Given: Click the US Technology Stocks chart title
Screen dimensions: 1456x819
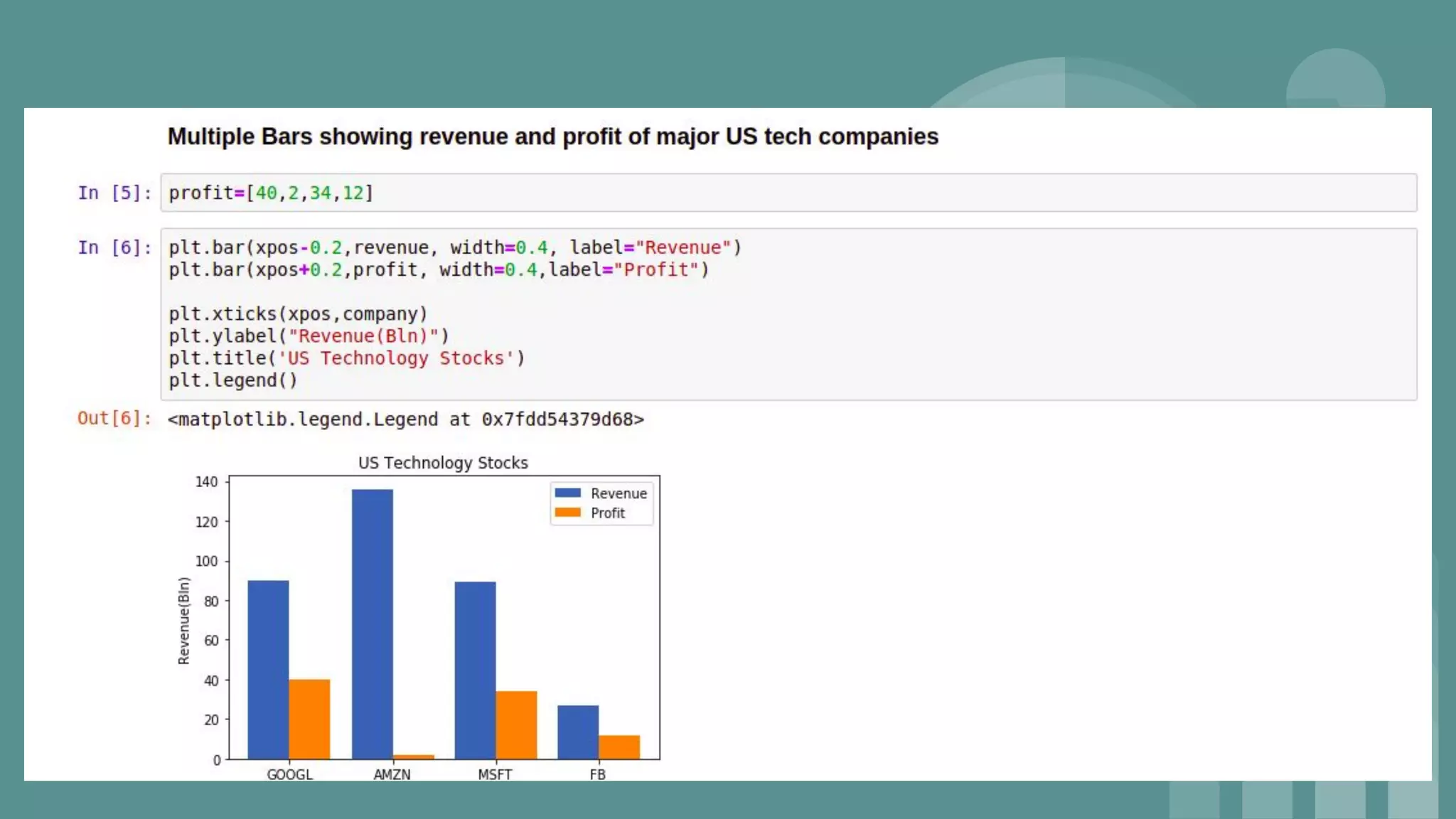Looking at the screenshot, I should click(443, 463).
